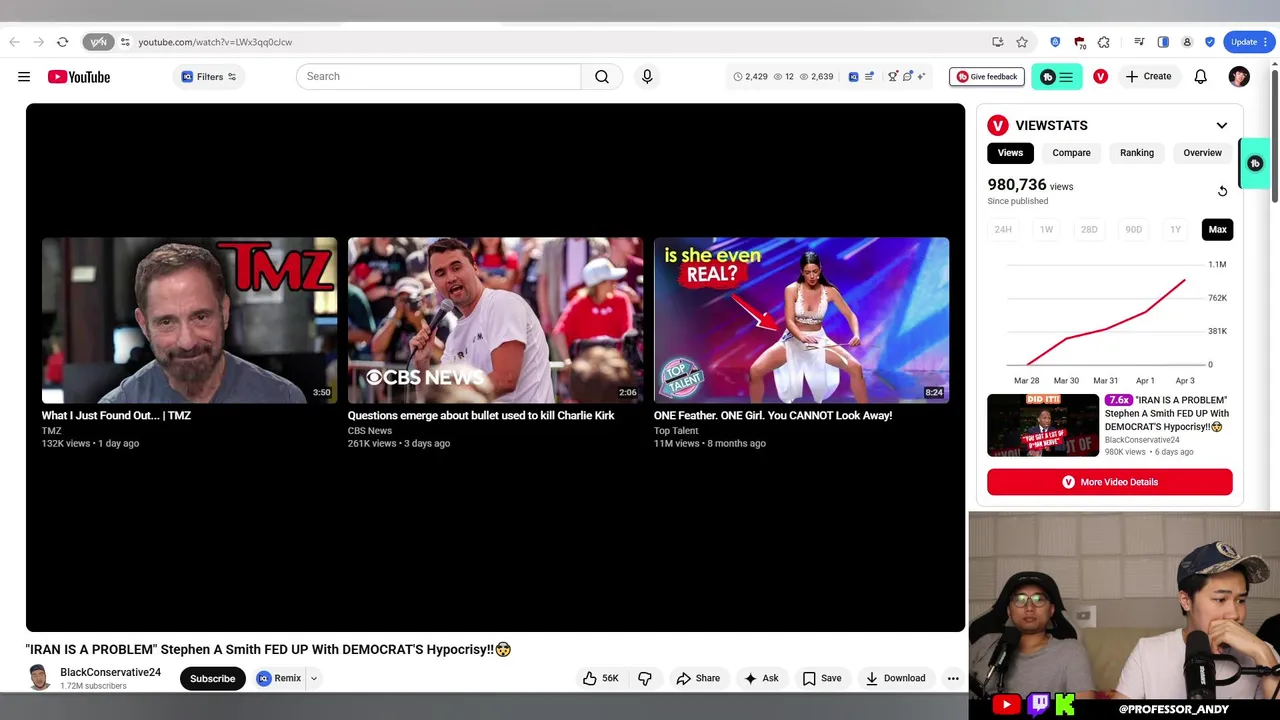Select the Views tab in ViewStats

[1010, 153]
